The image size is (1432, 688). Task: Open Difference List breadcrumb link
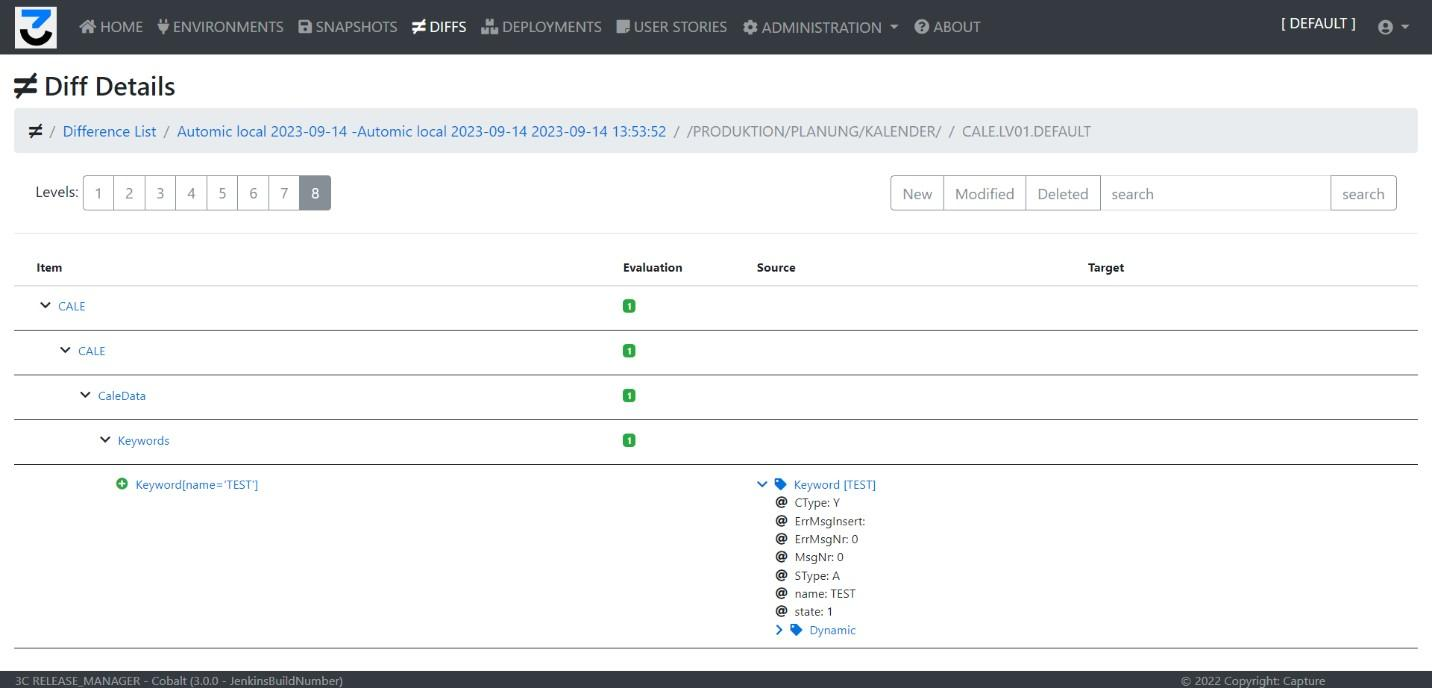click(x=109, y=131)
